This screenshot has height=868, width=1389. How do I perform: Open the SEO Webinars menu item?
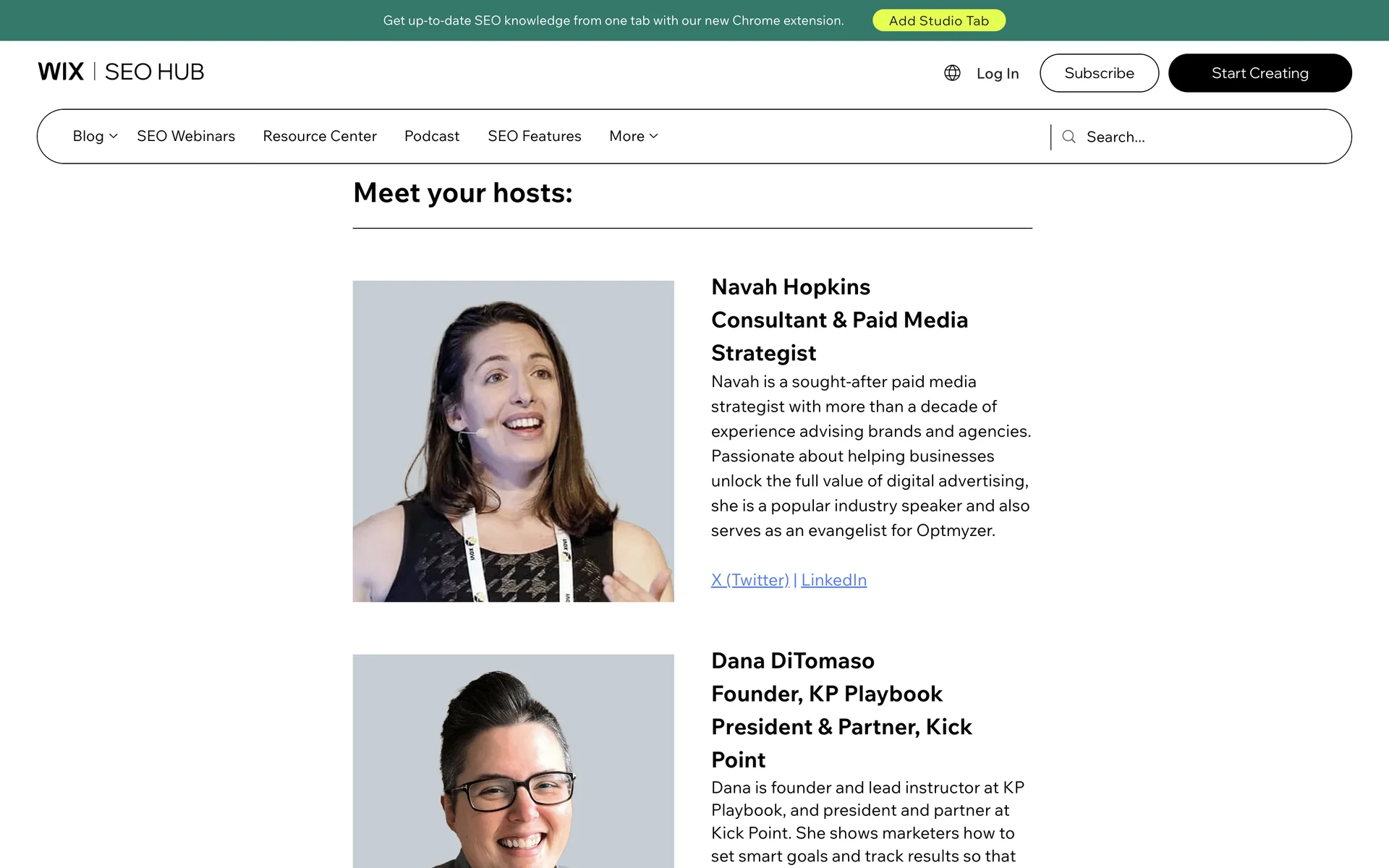pos(186,136)
